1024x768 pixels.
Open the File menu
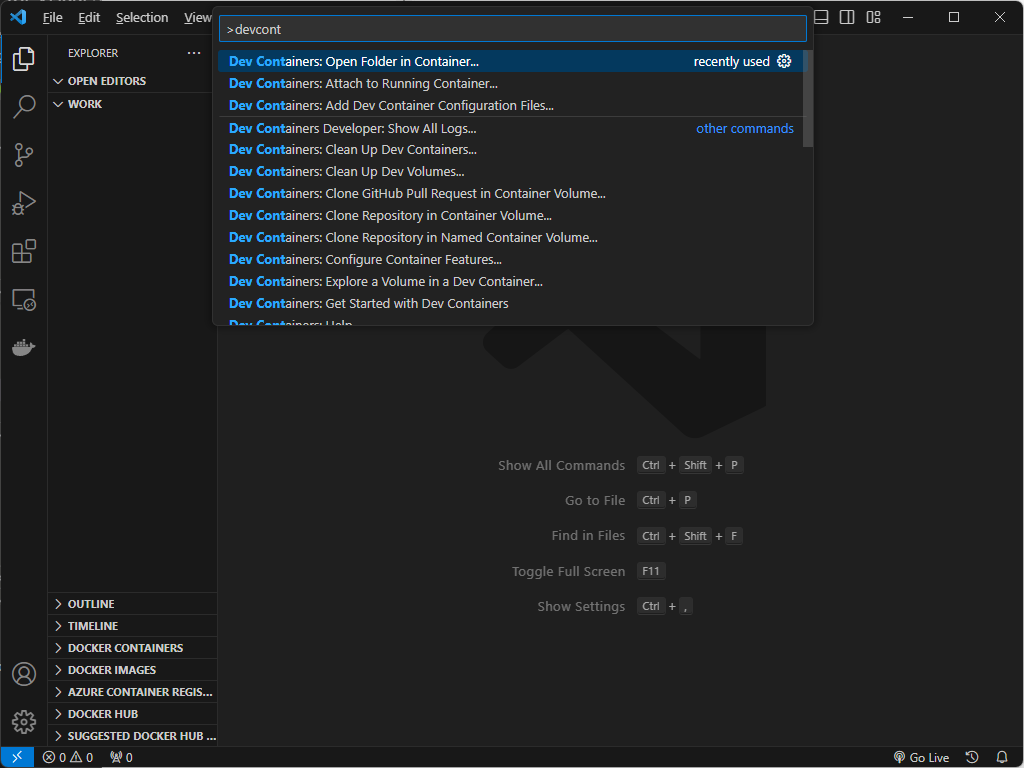point(52,18)
